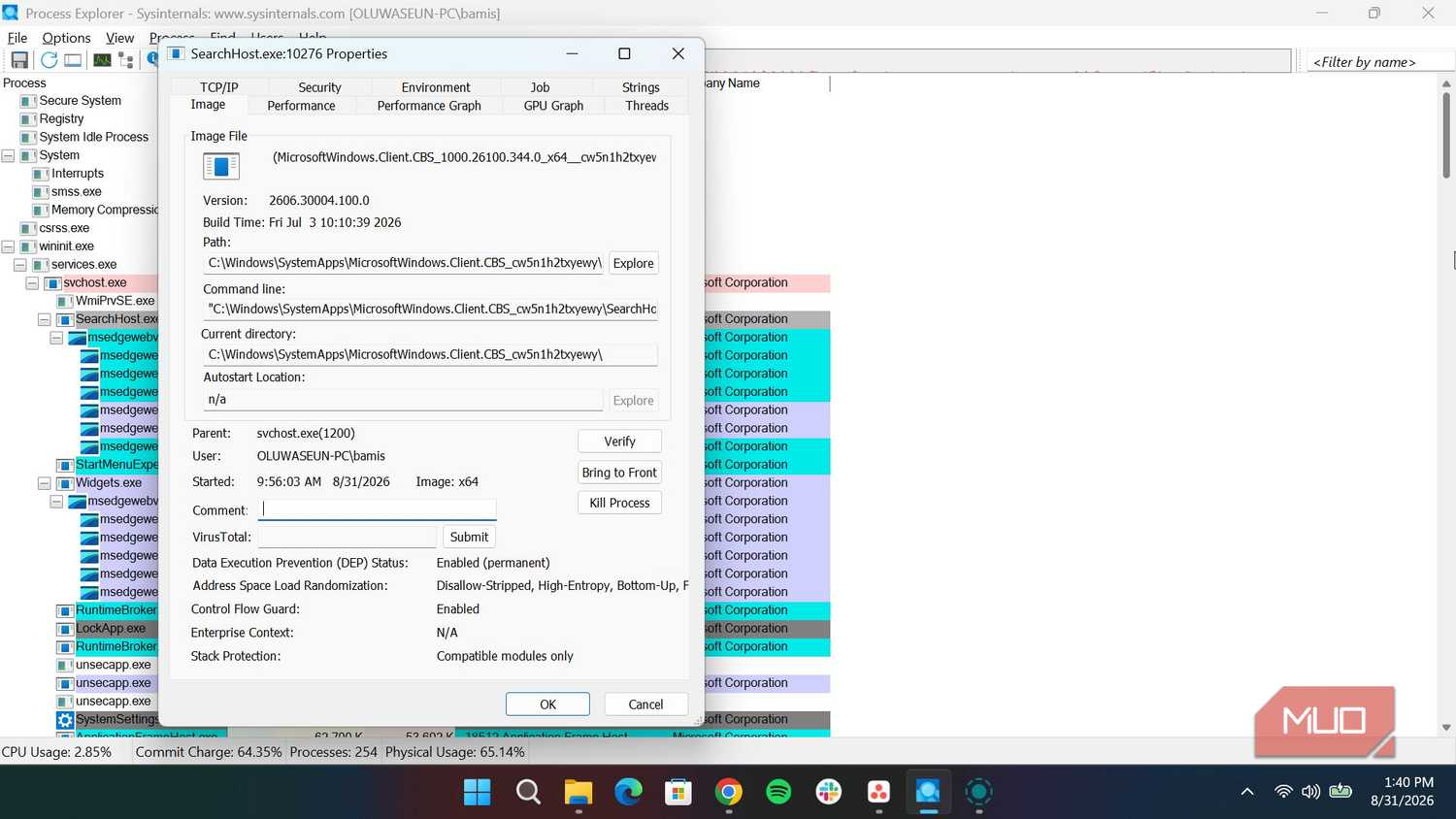Image resolution: width=1456 pixels, height=819 pixels.
Task: Click the SearchHost image file icon in dialog
Action: 221,167
